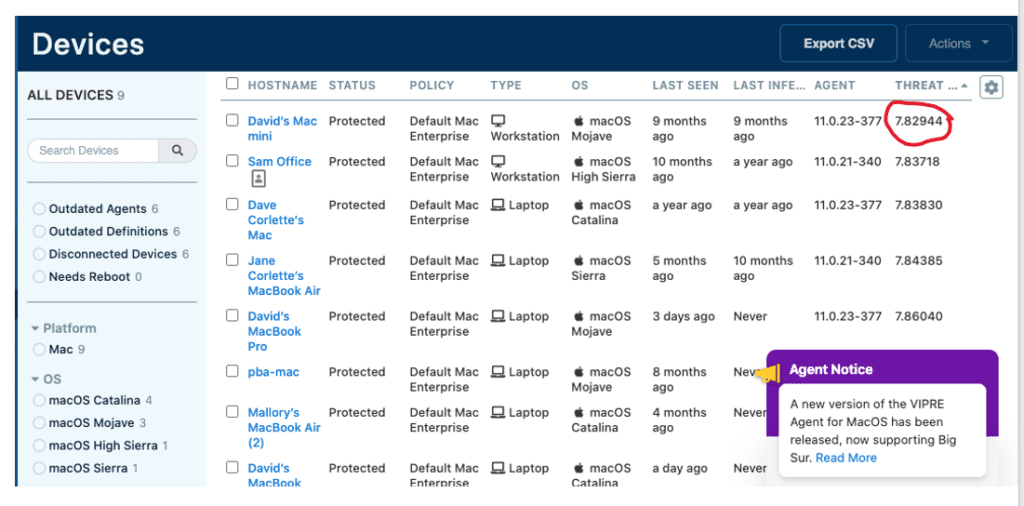
Task: Open the pba-mac device link
Action: click(273, 372)
